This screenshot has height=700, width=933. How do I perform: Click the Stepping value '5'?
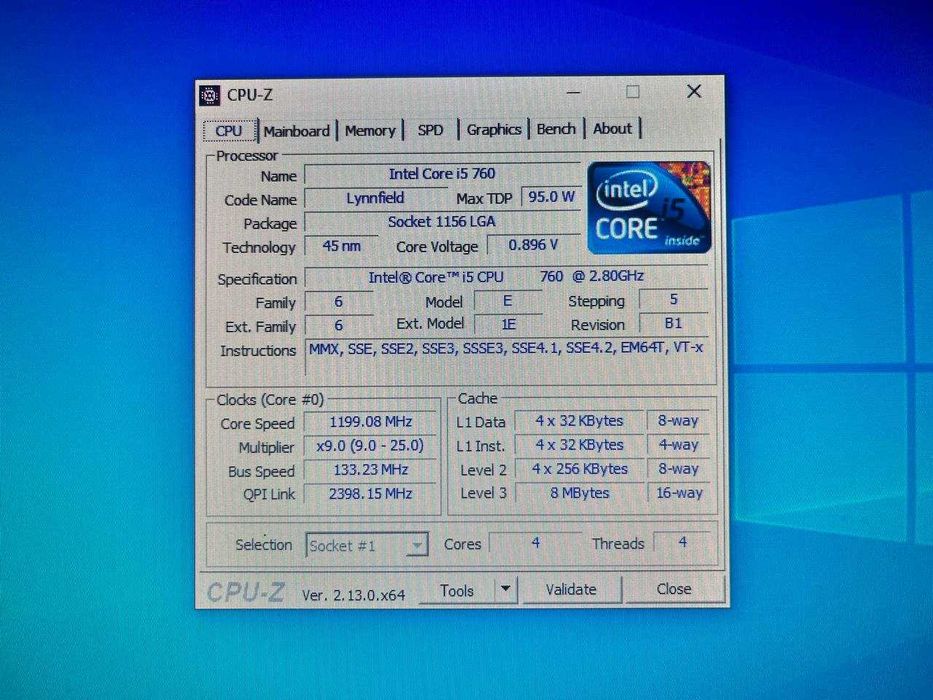[x=674, y=299]
